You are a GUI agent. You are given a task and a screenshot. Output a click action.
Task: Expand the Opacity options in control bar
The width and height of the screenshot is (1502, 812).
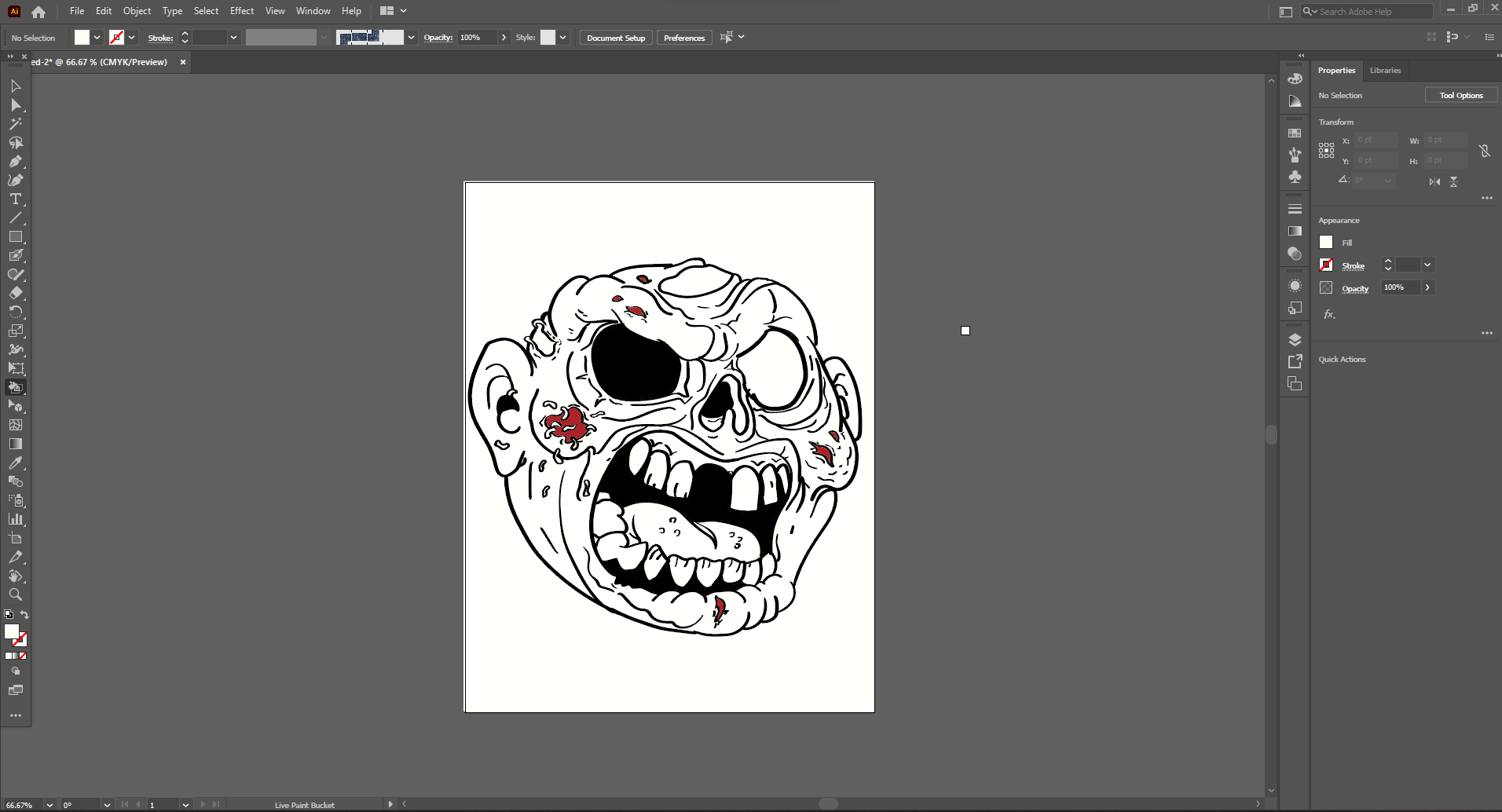pos(504,38)
